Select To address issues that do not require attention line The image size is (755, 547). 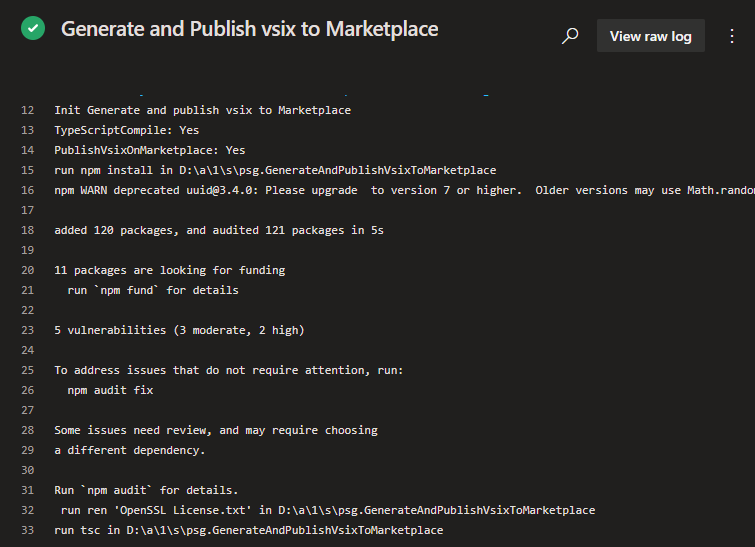pyautogui.click(x=229, y=370)
